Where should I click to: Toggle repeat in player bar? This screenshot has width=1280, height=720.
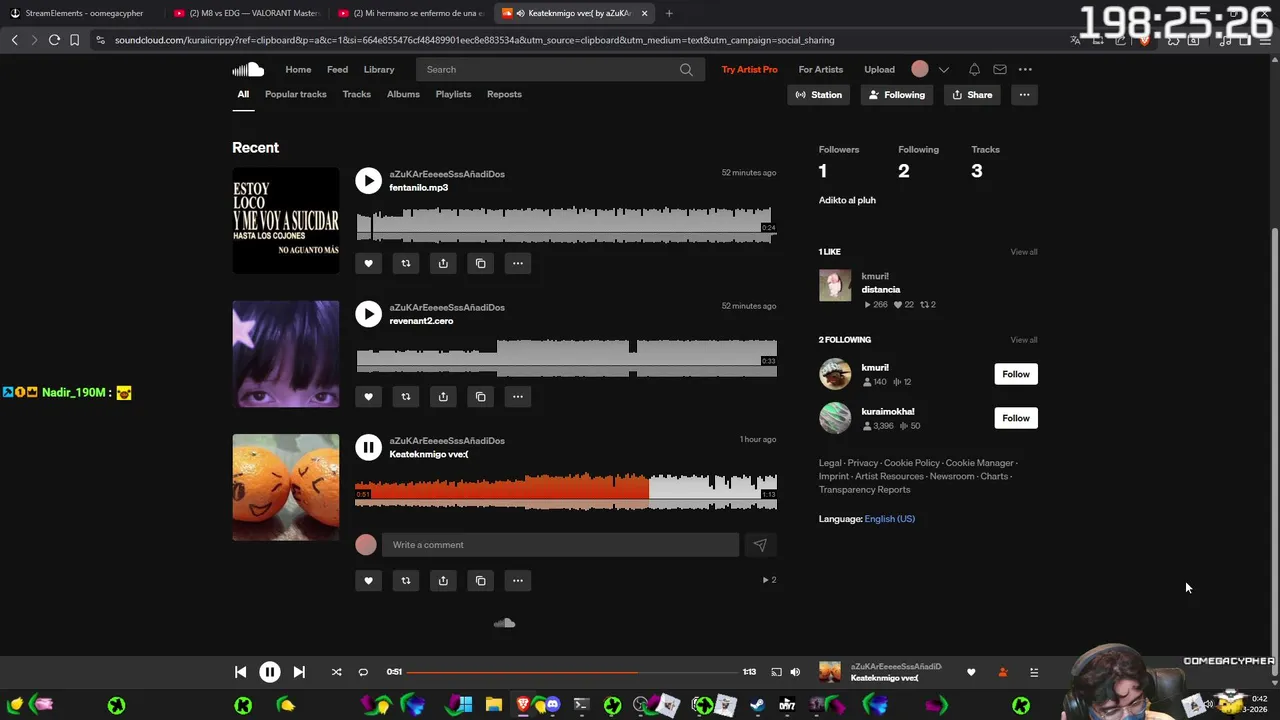pos(363,672)
